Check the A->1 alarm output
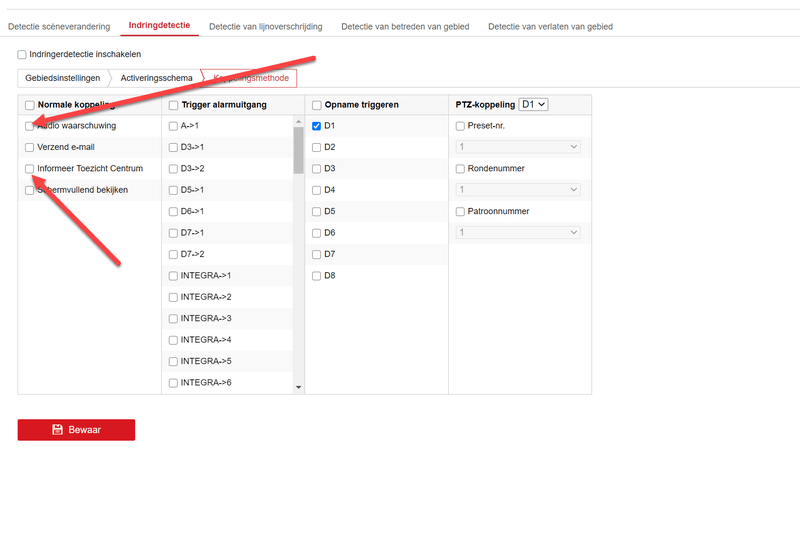Viewport: 800px width, 533px height. click(173, 126)
